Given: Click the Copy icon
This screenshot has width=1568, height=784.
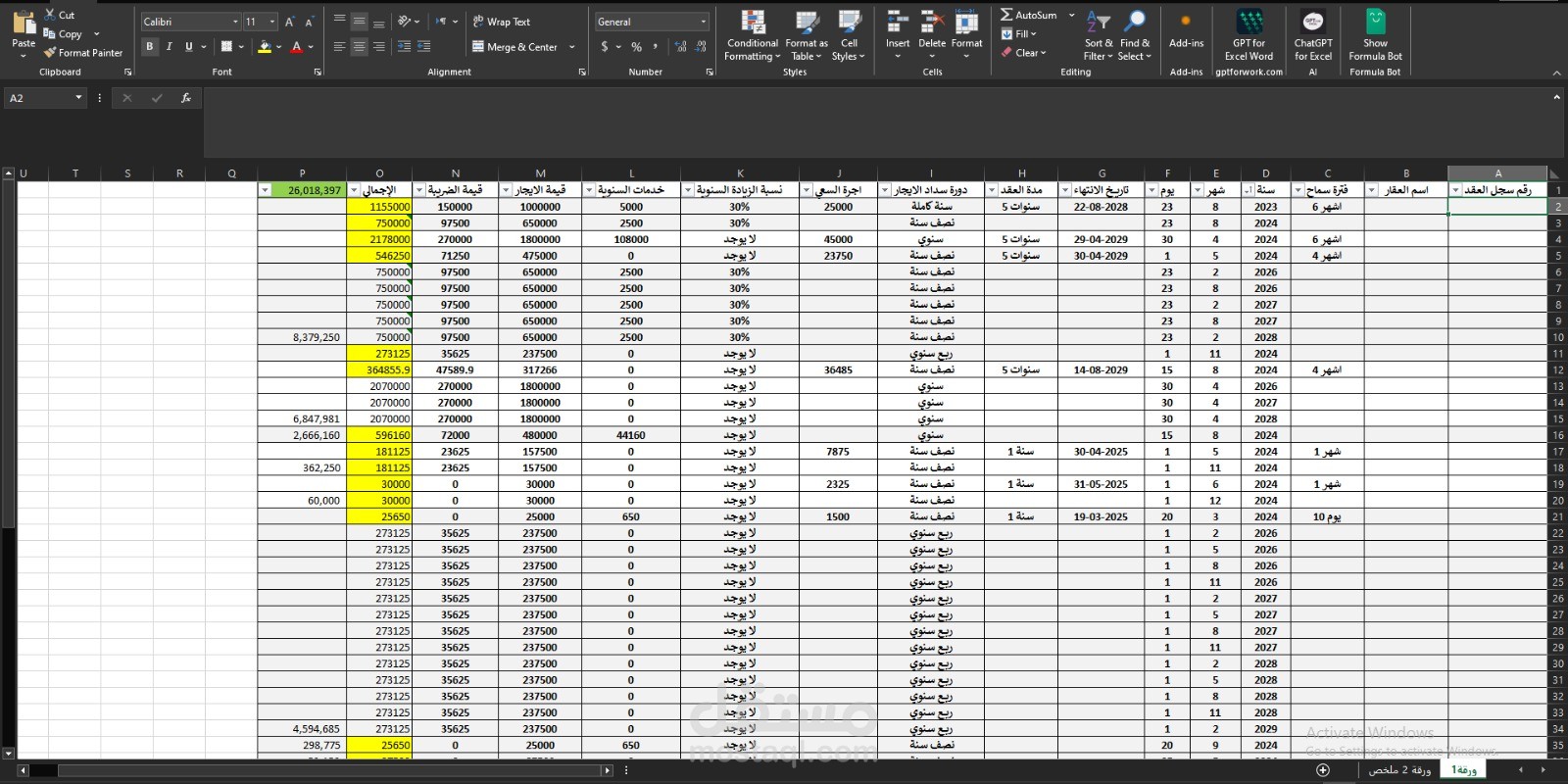Looking at the screenshot, I should click(50, 33).
